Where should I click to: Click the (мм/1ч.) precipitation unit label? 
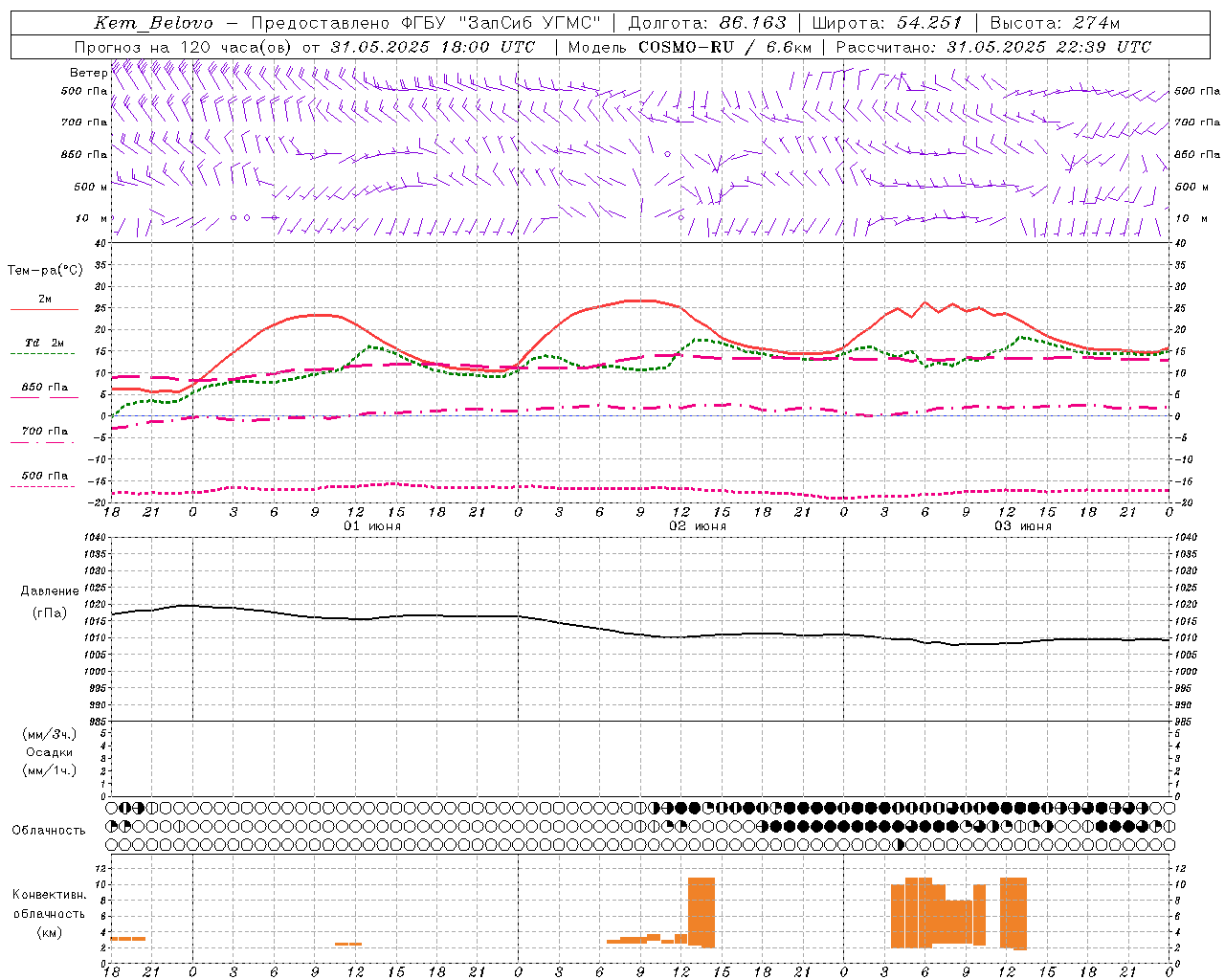tap(50, 770)
